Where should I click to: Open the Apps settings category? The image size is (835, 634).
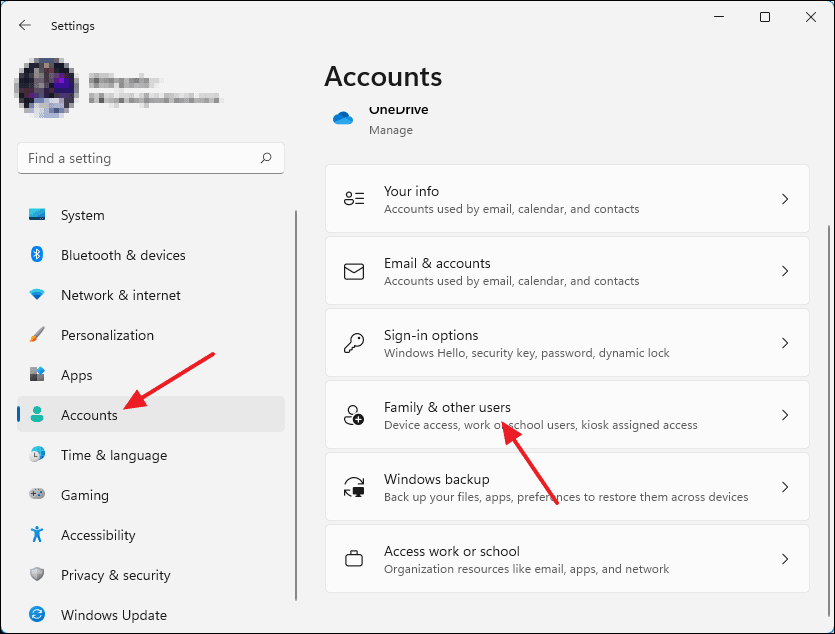pyautogui.click(x=151, y=375)
